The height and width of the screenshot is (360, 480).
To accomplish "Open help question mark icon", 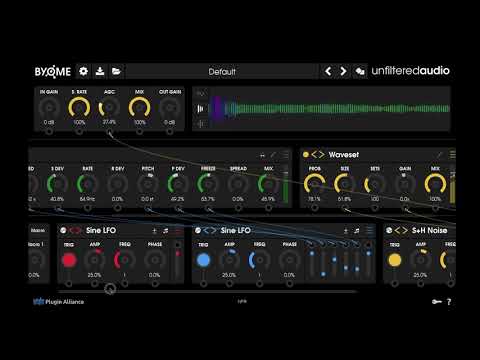I will tap(449, 302).
